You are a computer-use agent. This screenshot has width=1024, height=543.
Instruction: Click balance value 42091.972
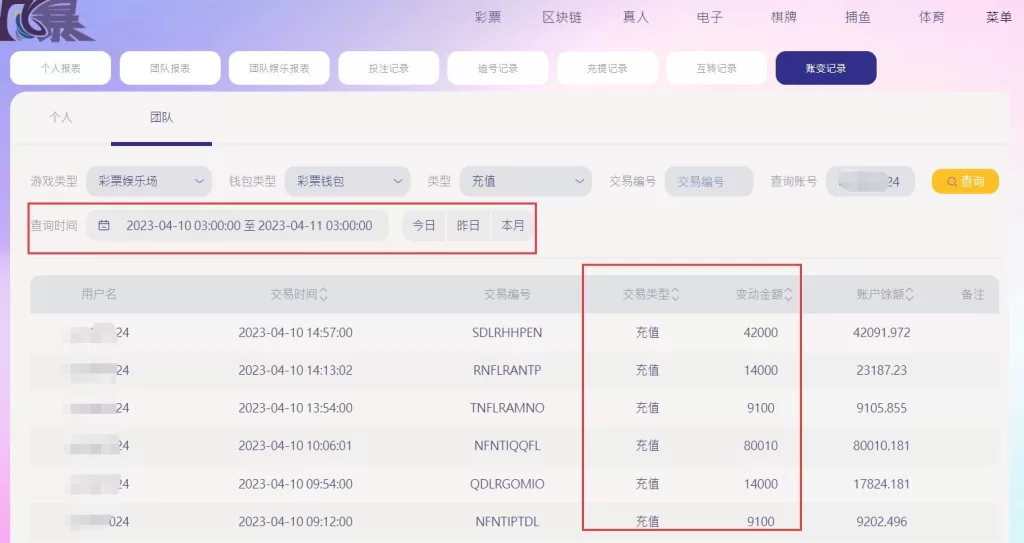[882, 333]
